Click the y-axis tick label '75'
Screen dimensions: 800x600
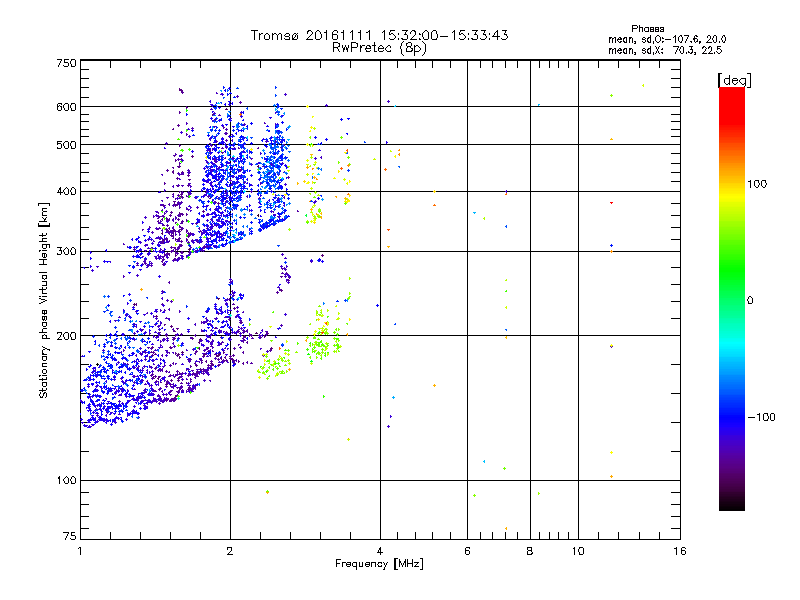pos(70,536)
